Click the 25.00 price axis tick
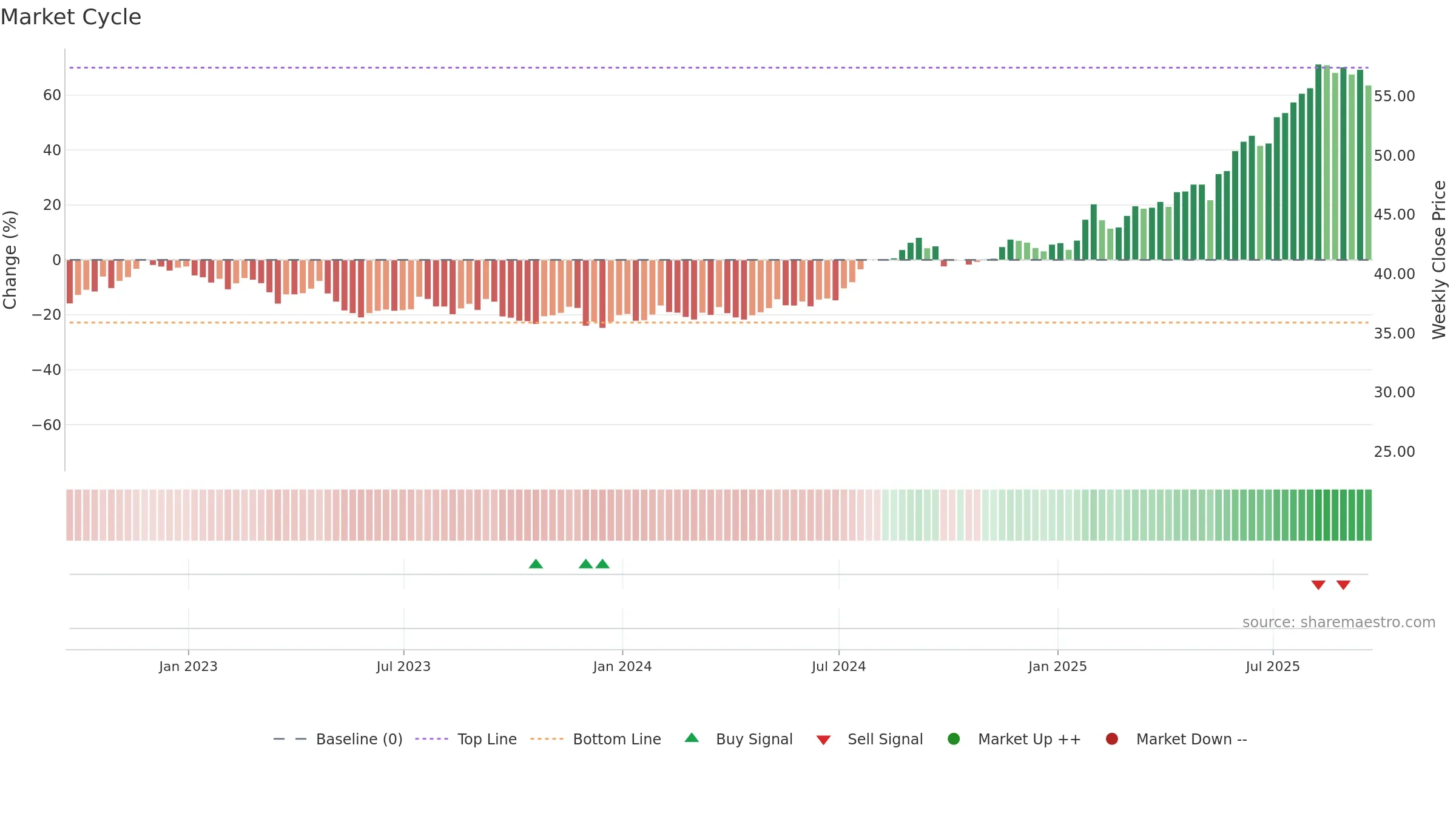This screenshot has height=819, width=1456. point(1394,451)
